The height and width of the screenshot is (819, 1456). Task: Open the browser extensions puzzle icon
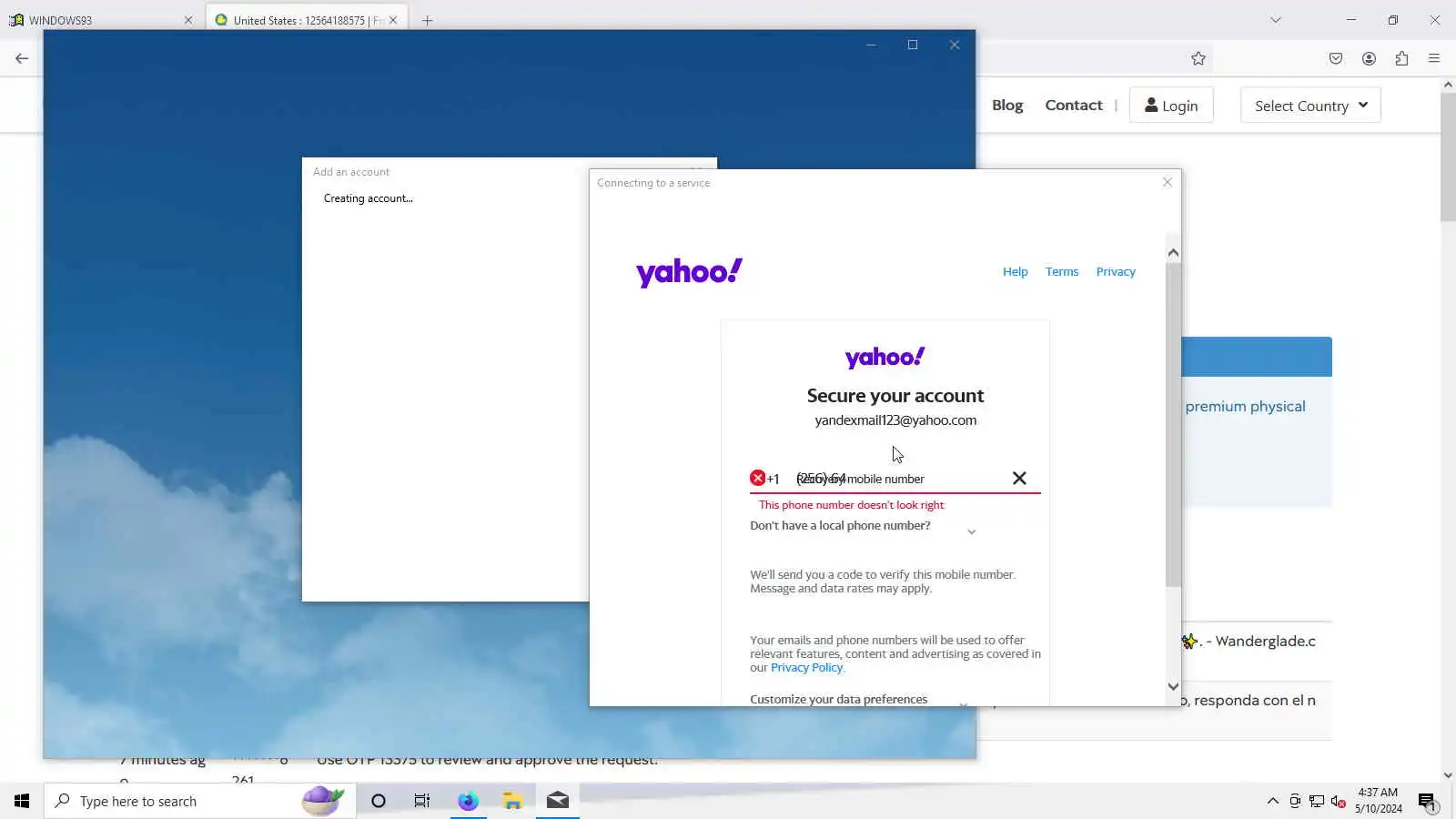click(1401, 58)
